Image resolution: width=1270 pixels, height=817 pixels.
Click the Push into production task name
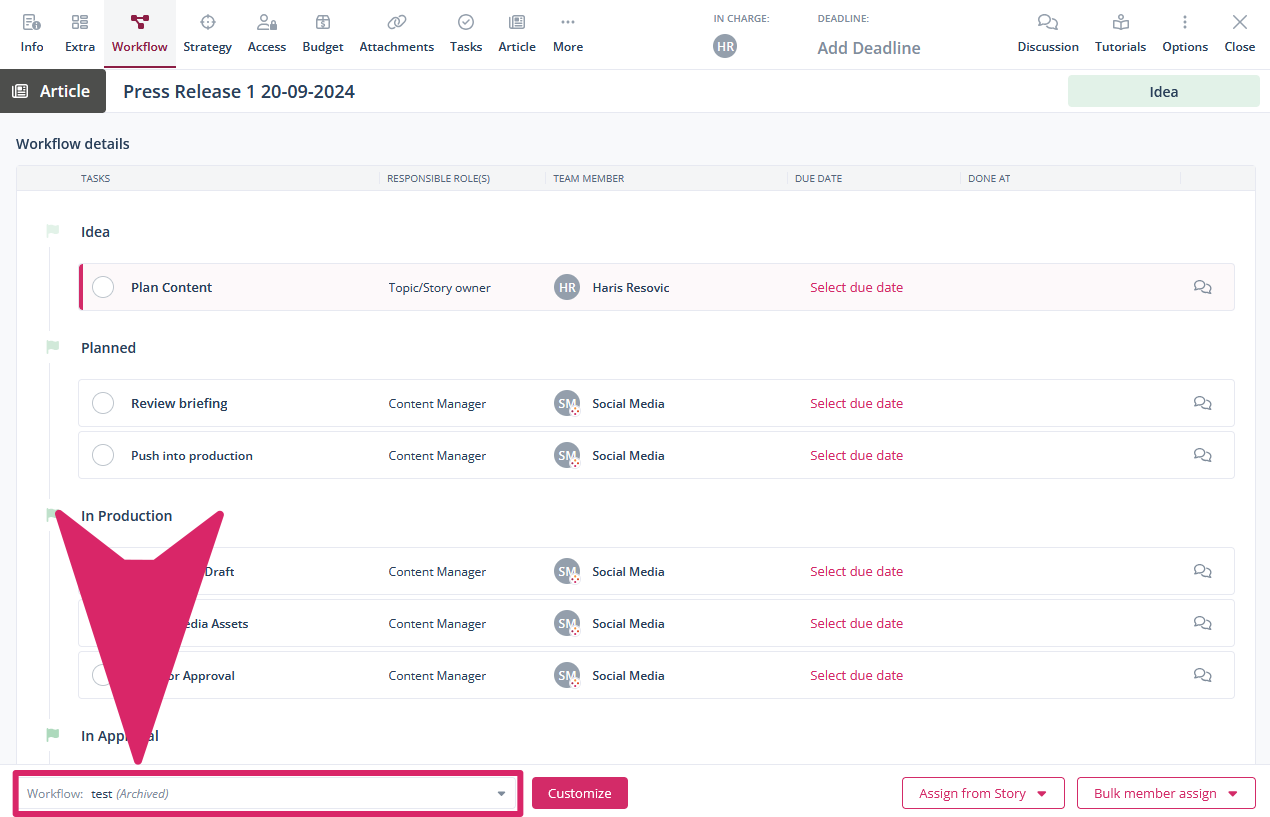(x=192, y=455)
